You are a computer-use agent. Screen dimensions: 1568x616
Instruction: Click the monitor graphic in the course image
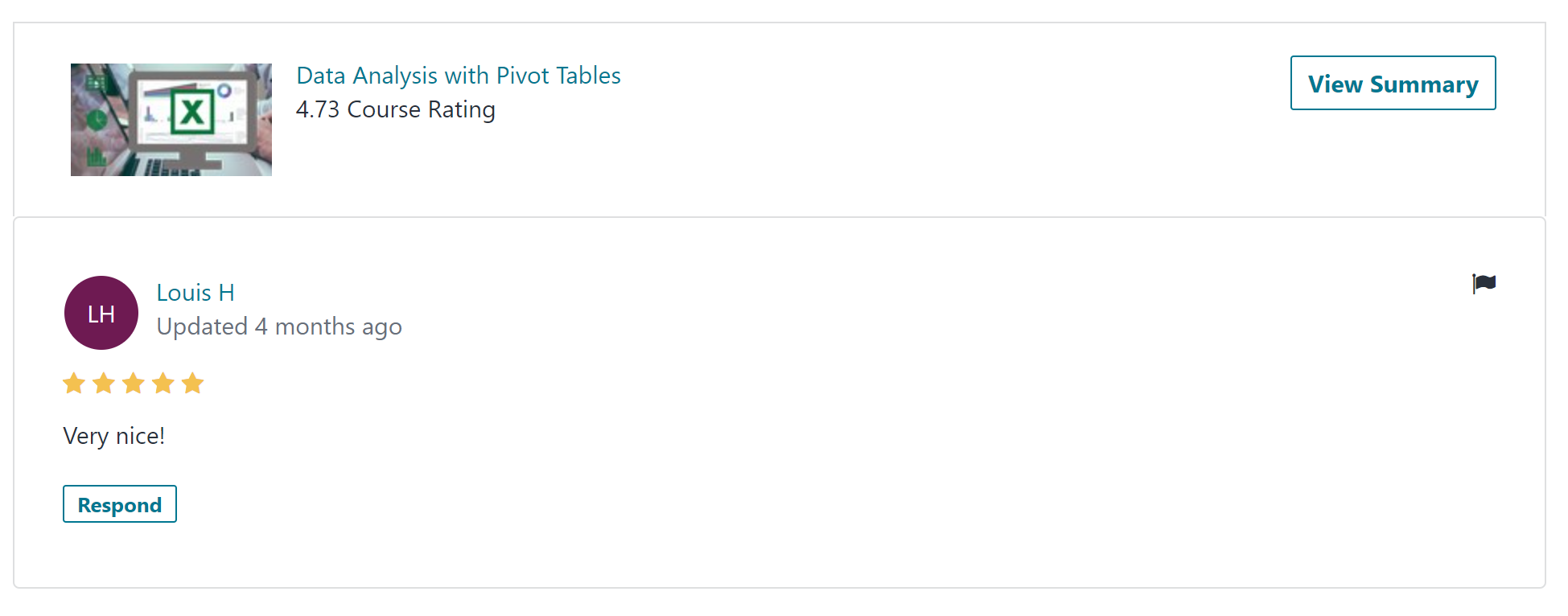(x=191, y=121)
